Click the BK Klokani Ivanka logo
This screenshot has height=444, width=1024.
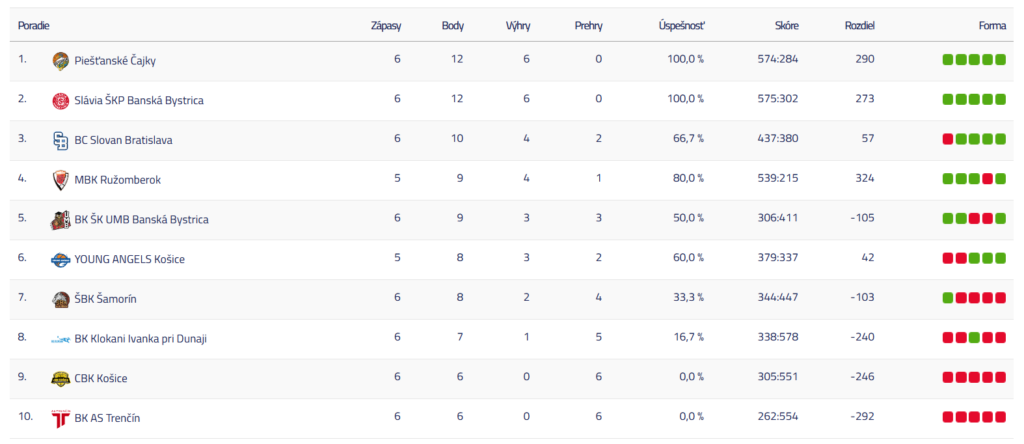(60, 339)
